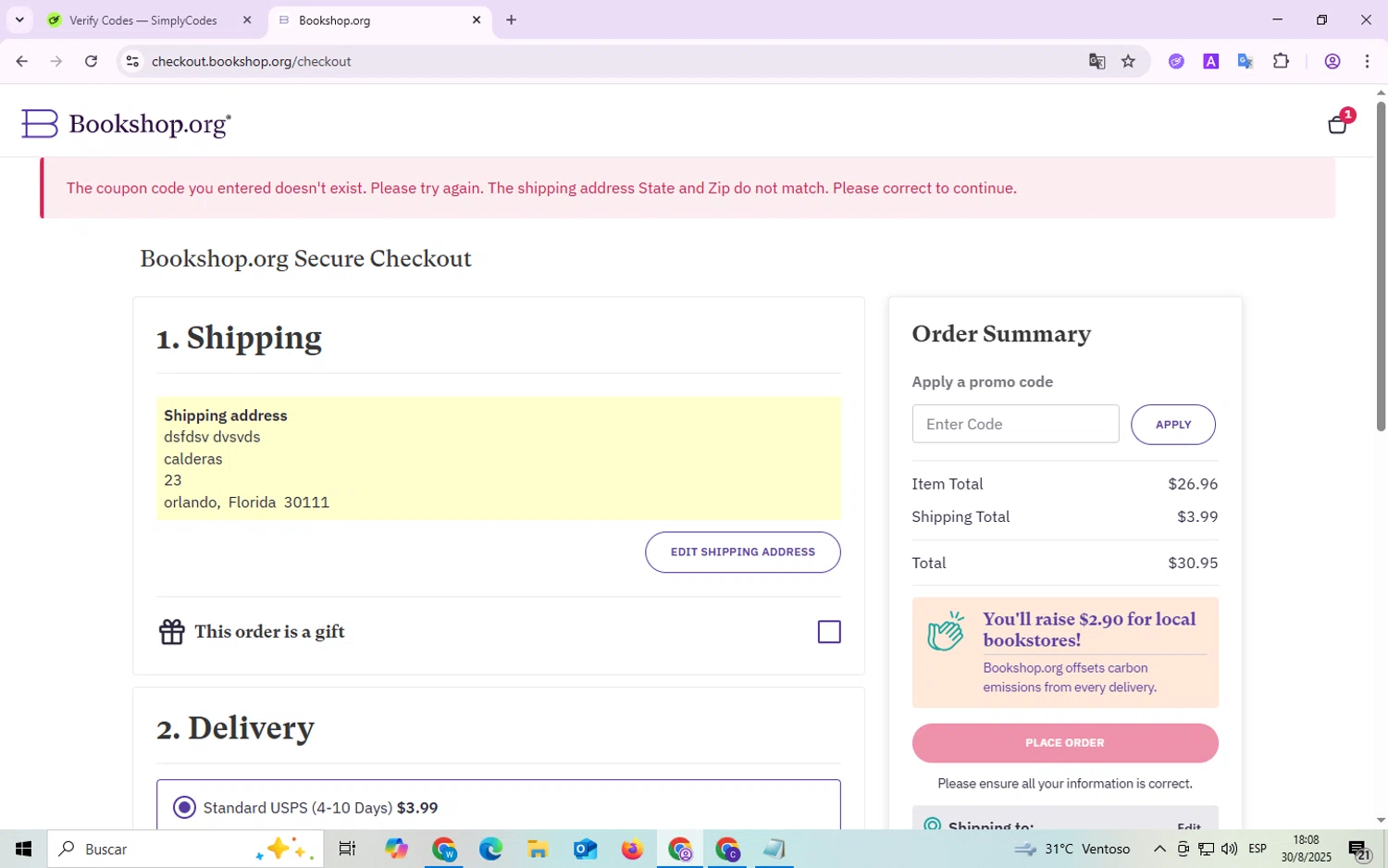Open the Google Translate extension icon
This screenshot has height=868, width=1388.
click(1245, 61)
